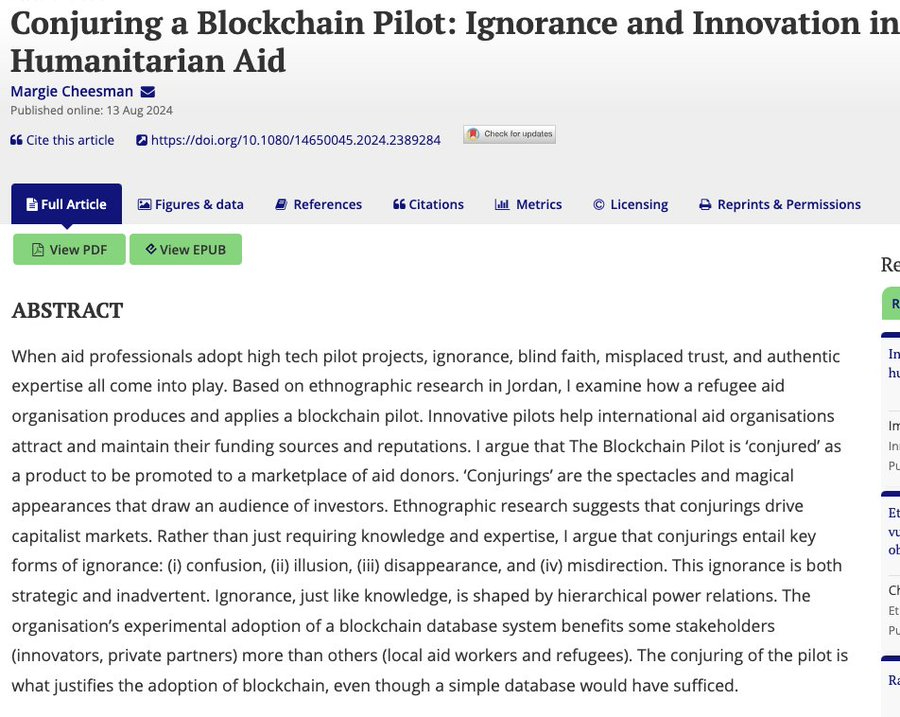The width and height of the screenshot is (900, 717).
Task: Click the Check for updates badge
Action: click(509, 134)
